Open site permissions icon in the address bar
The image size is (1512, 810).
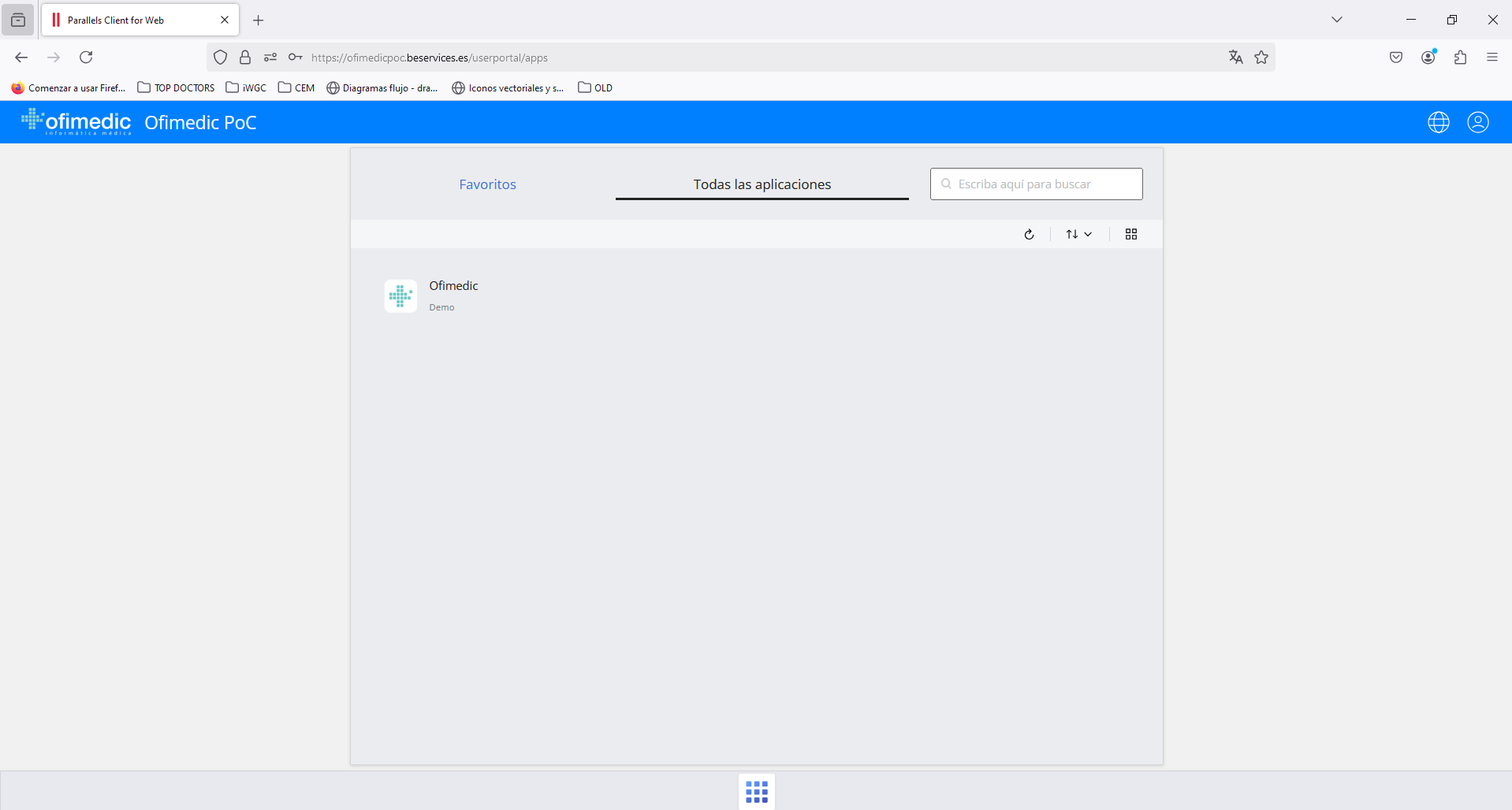(270, 58)
